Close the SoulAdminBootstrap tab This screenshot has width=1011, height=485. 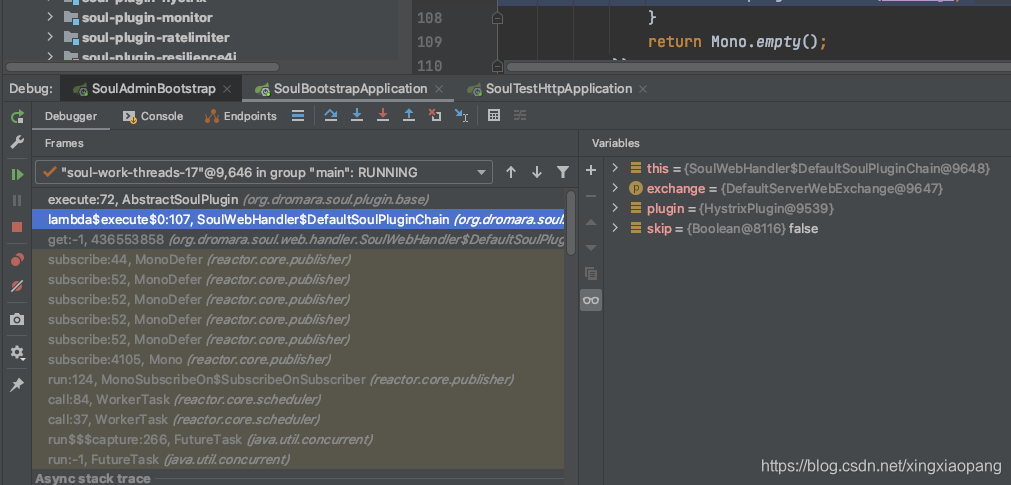227,89
